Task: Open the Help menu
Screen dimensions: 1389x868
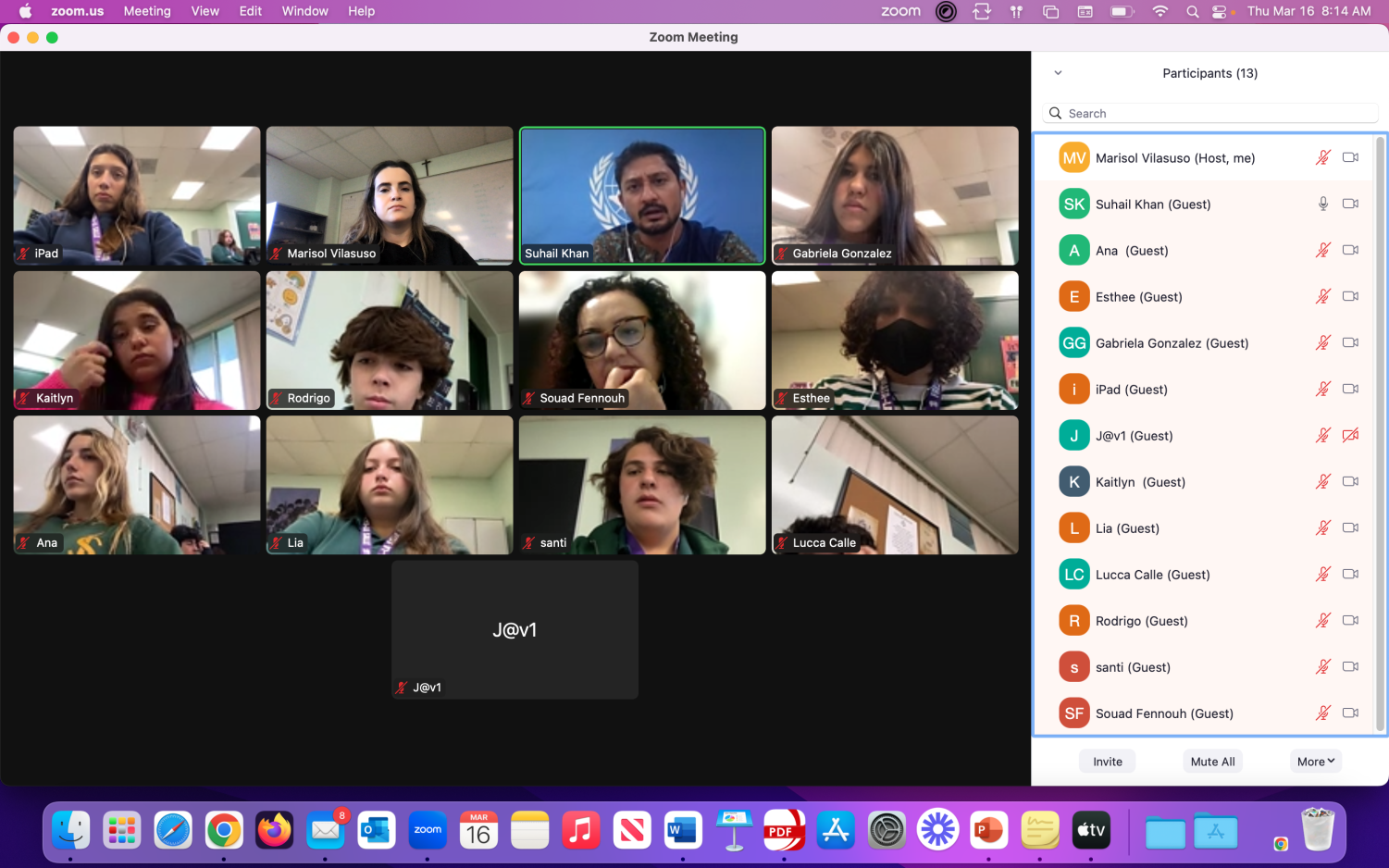Action: click(x=361, y=11)
